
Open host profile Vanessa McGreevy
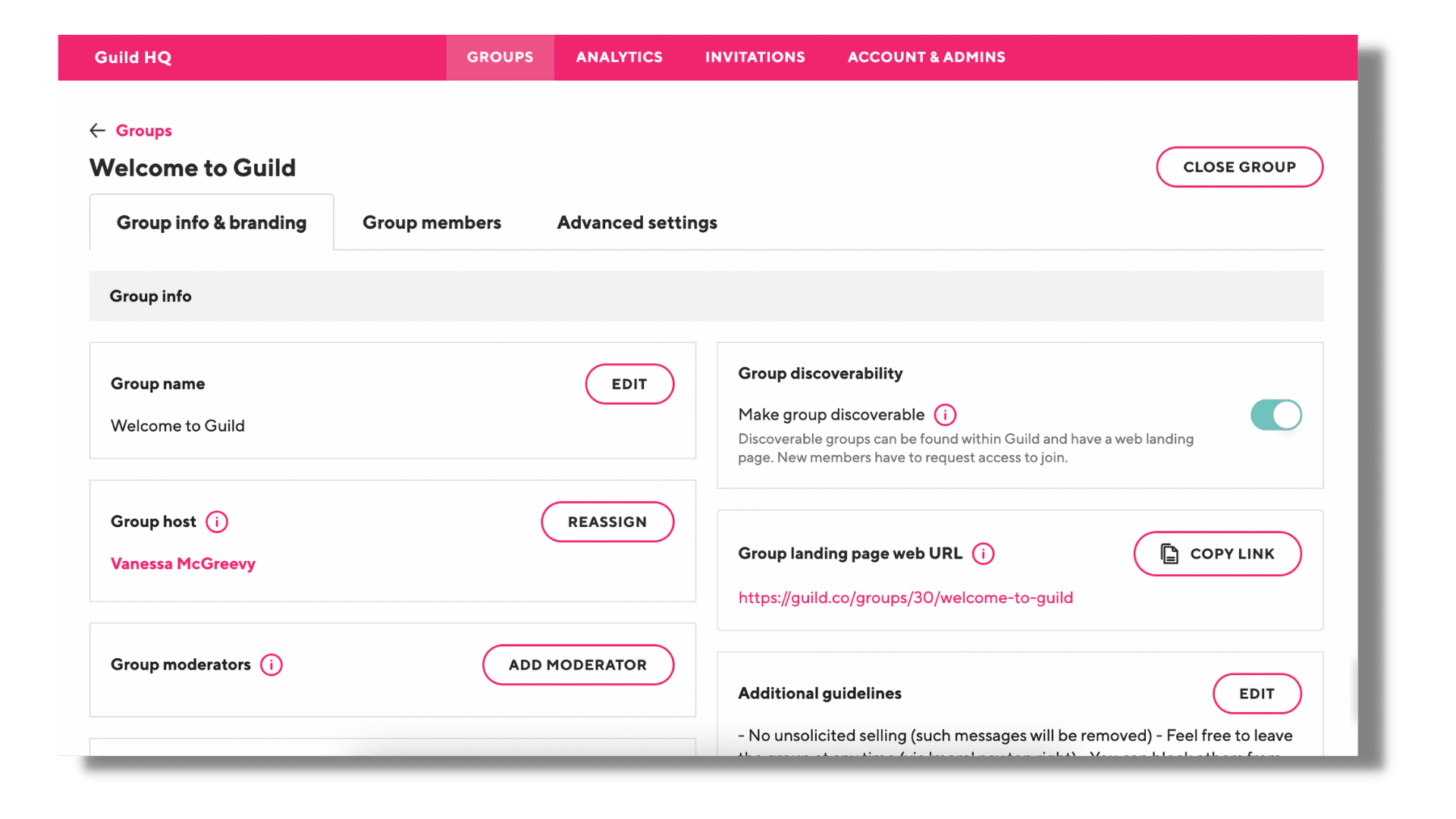point(183,563)
